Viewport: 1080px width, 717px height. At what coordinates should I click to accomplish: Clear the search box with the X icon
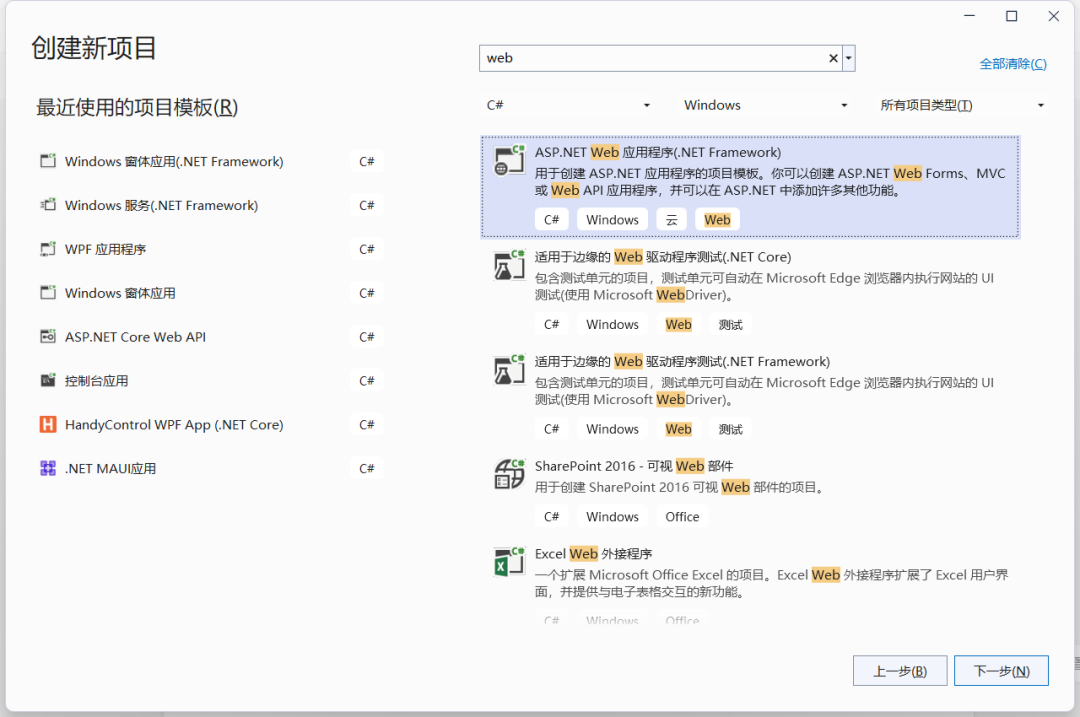(833, 59)
